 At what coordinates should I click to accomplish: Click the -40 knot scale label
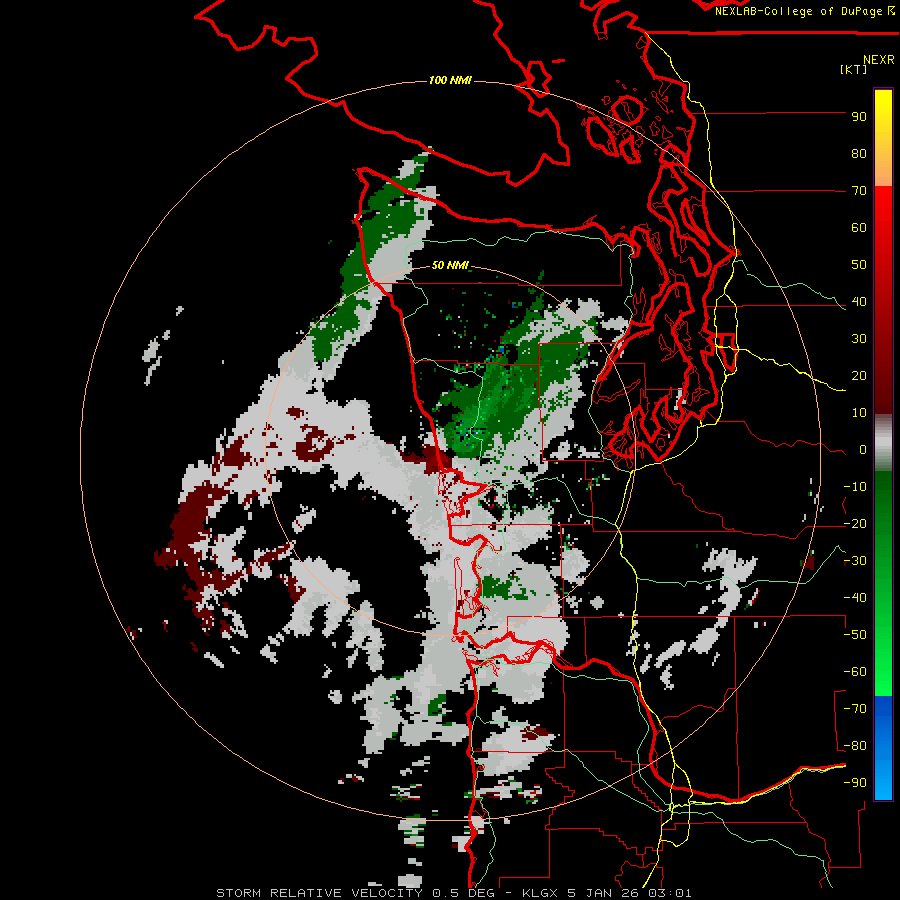pos(855,598)
